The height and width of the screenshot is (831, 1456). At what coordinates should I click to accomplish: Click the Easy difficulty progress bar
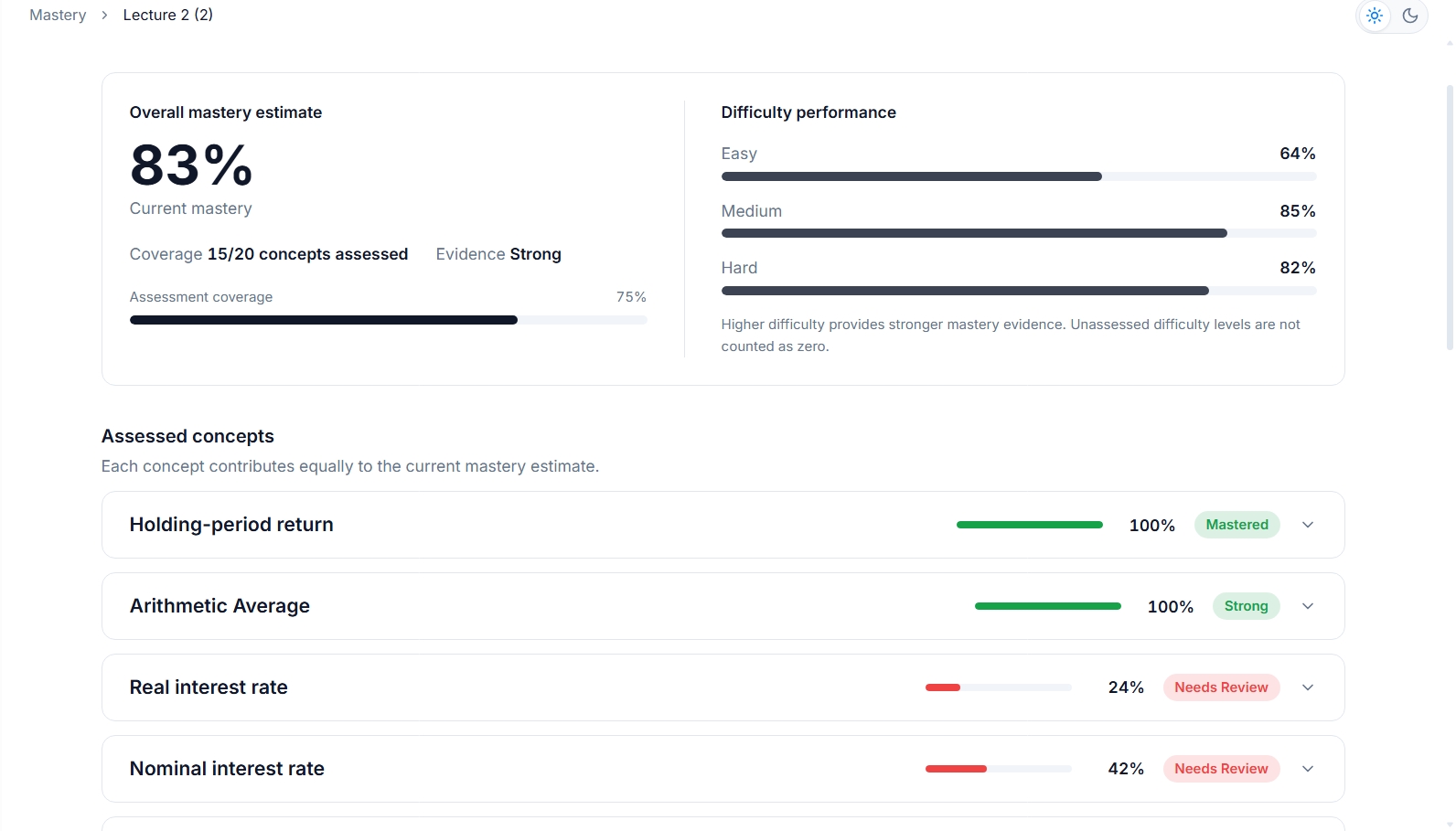[1019, 176]
